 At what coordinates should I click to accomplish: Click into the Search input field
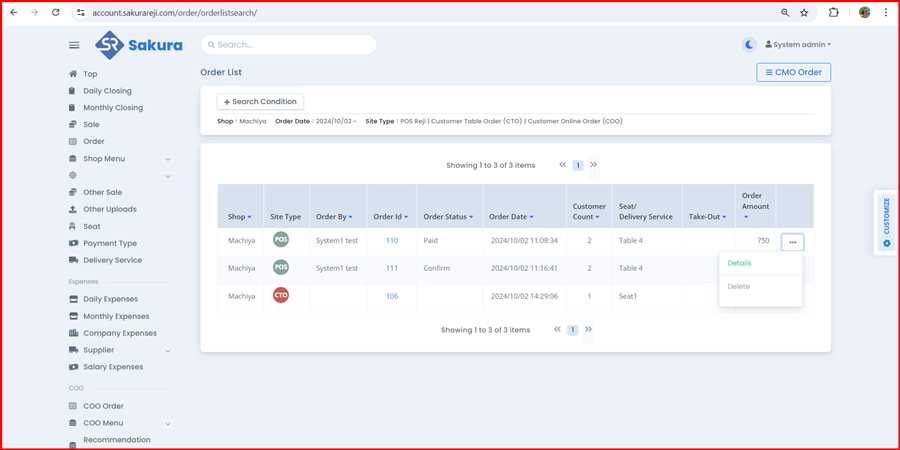(x=288, y=45)
